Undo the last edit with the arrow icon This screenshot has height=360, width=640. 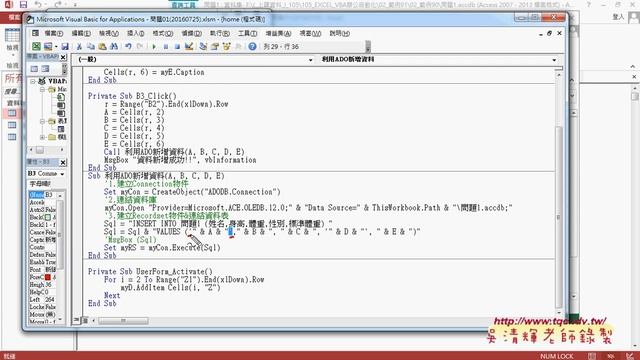pyautogui.click(x=128, y=47)
